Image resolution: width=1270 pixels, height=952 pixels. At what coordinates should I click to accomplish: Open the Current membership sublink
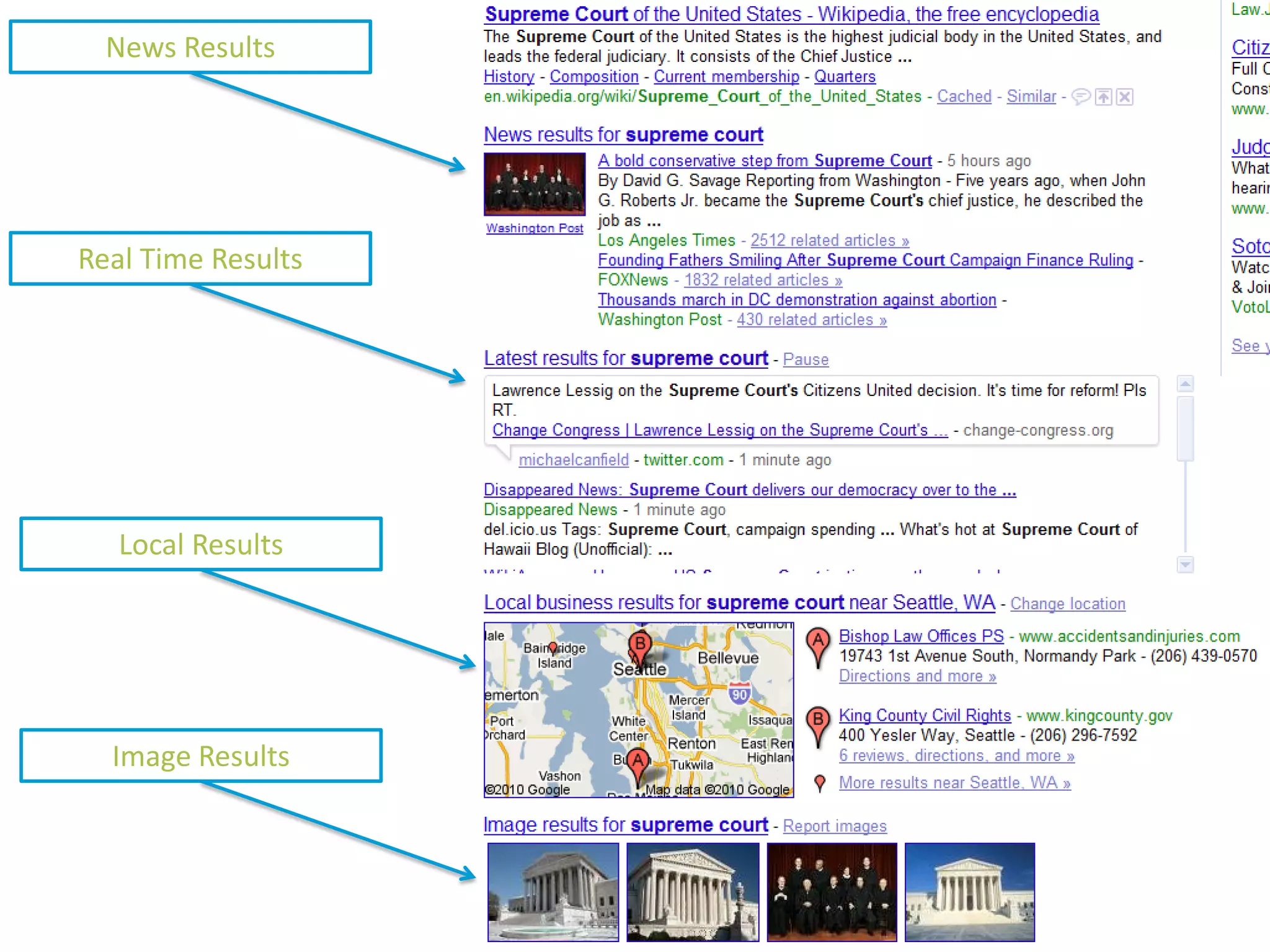coord(726,76)
